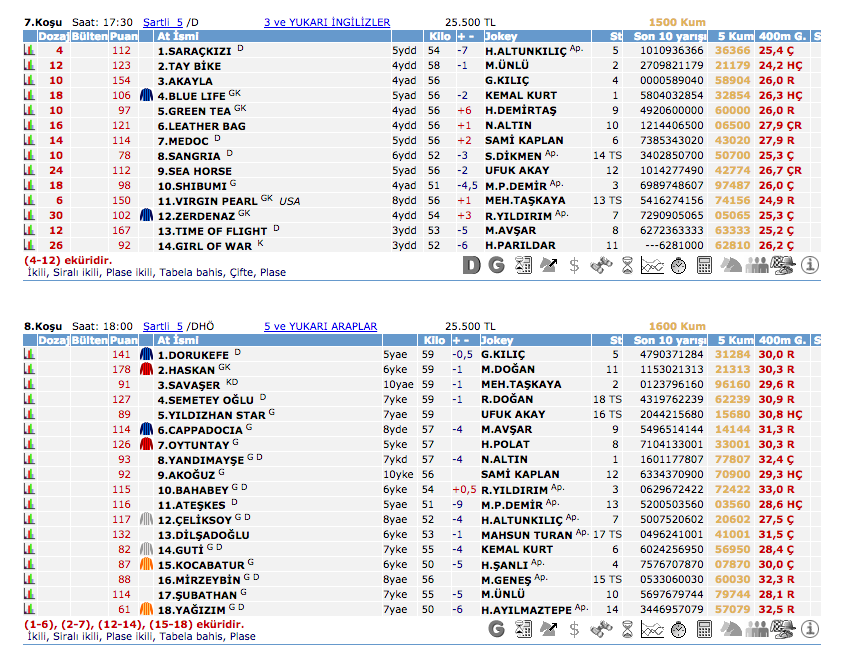Select the horse name VIRGIN PEARL
The height and width of the screenshot is (660, 856).
[x=208, y=201]
